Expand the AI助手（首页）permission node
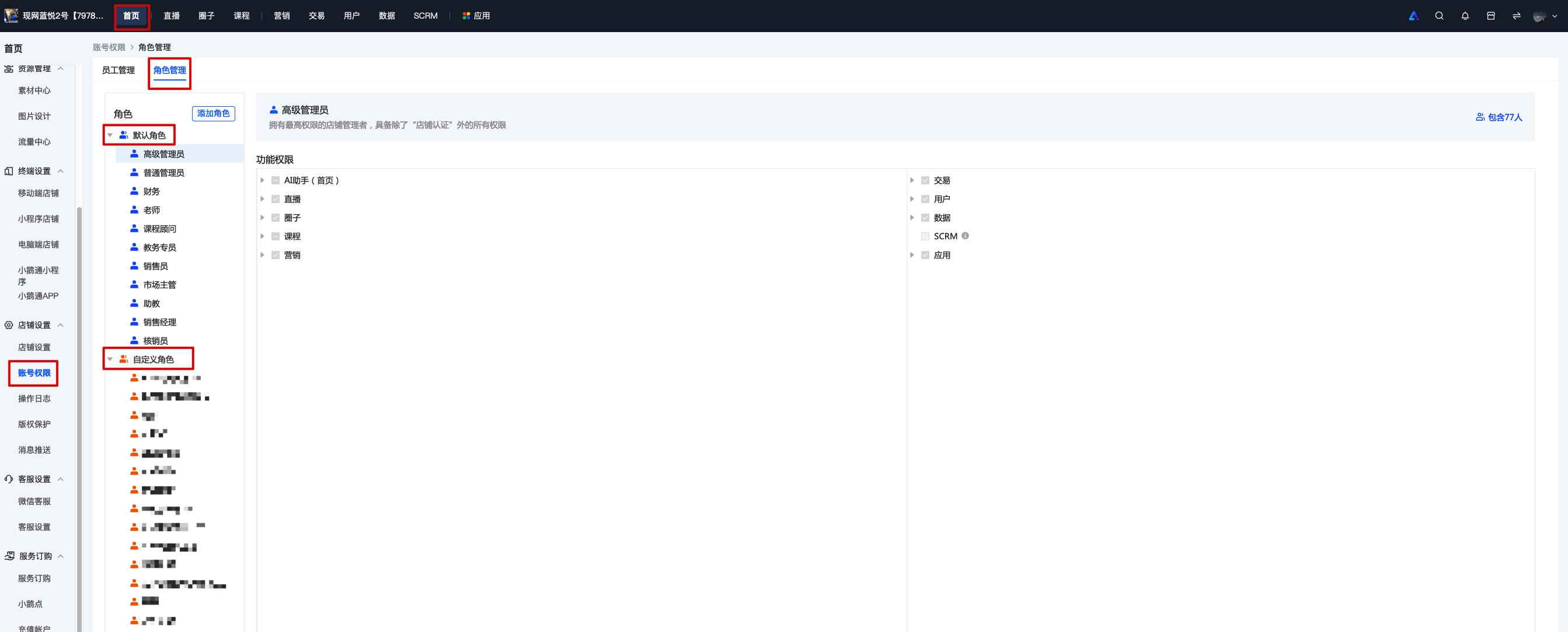Viewport: 1568px width, 632px height. [x=262, y=180]
